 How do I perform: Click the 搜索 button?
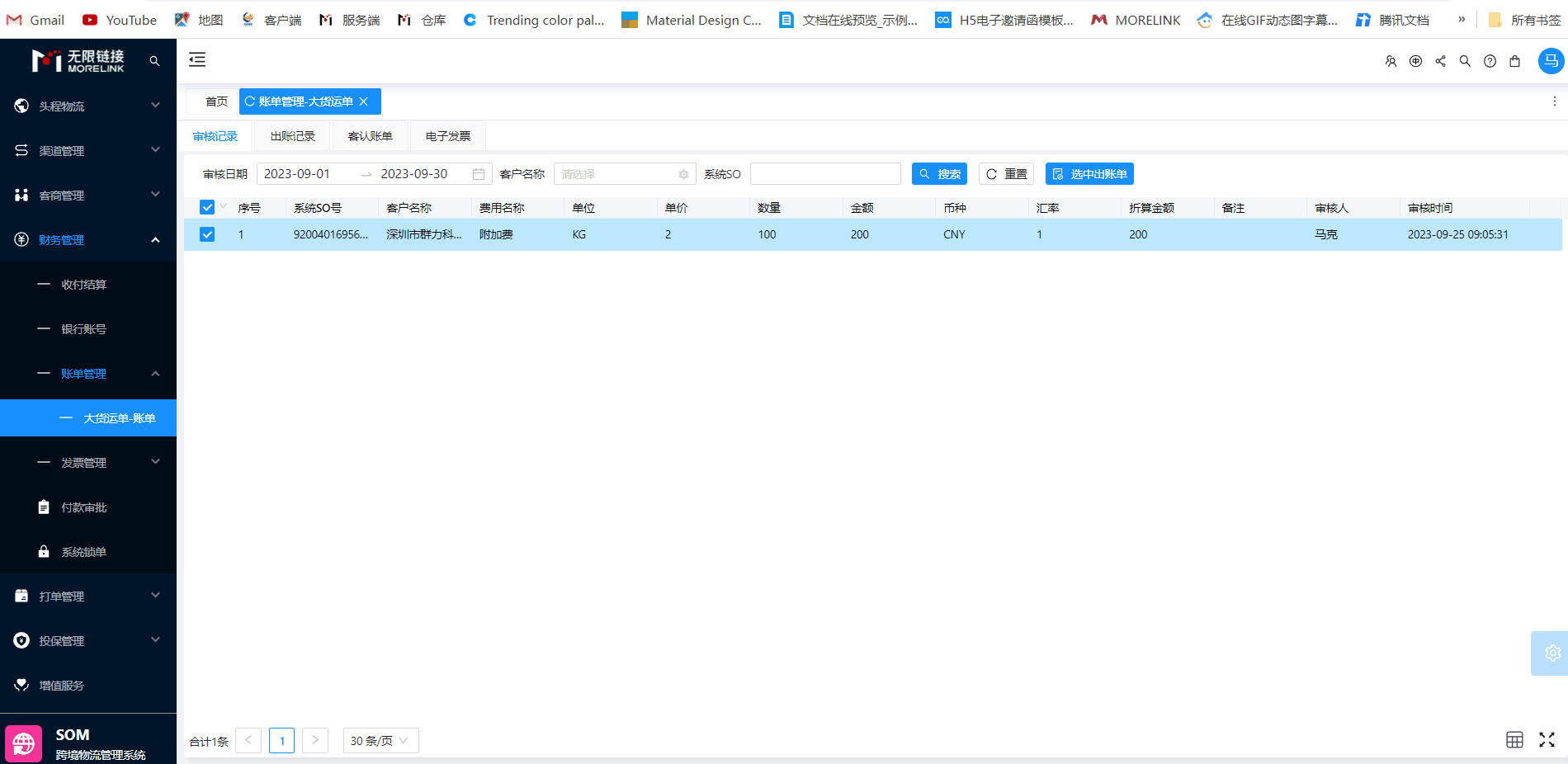pyautogui.click(x=939, y=174)
